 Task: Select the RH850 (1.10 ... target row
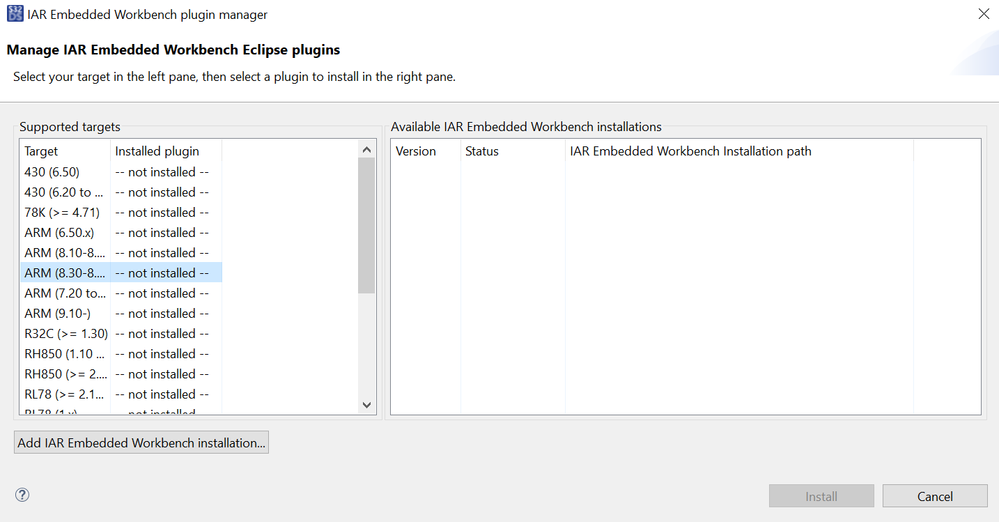[x=121, y=354]
